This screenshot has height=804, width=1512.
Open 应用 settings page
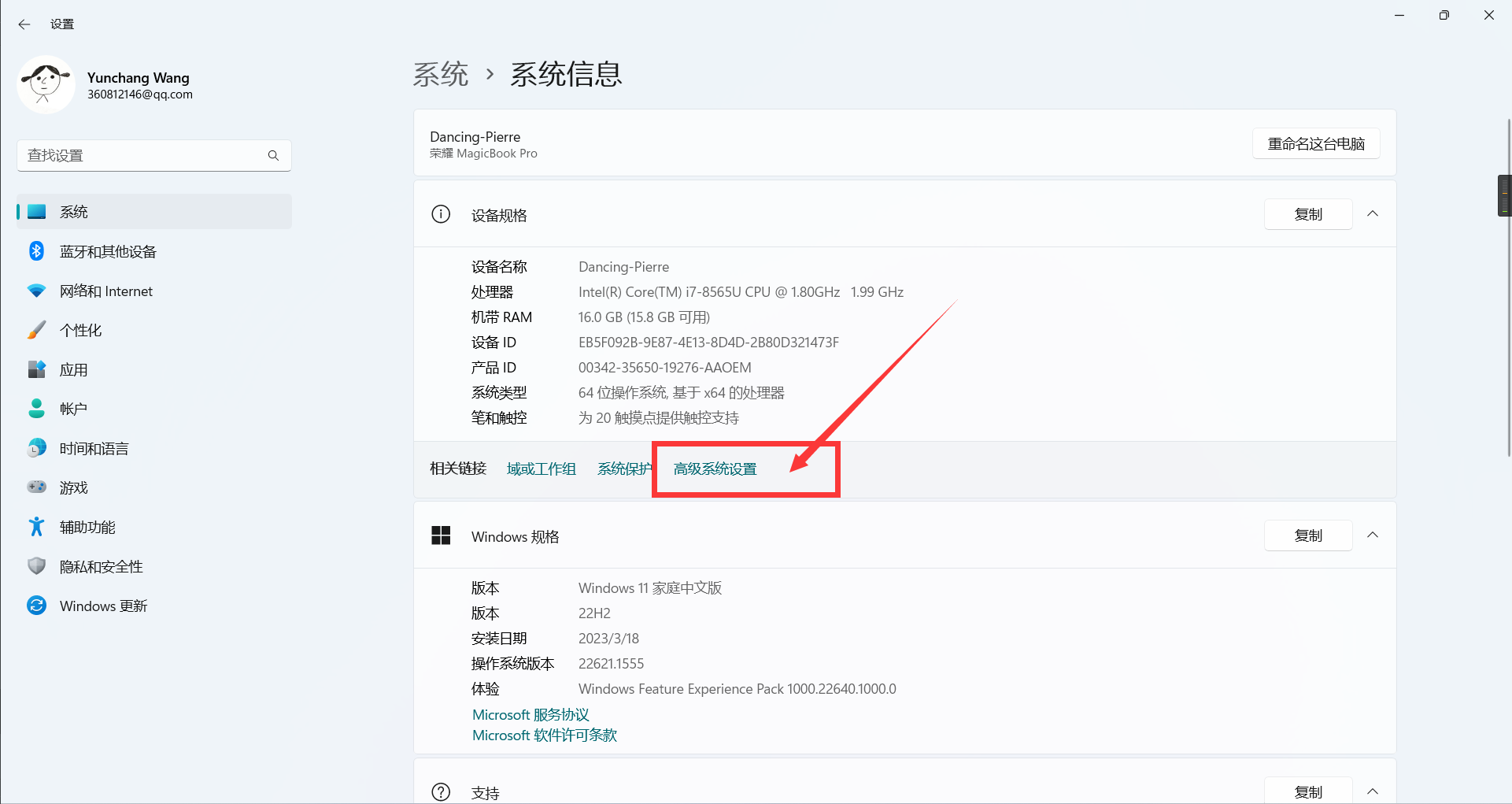point(154,369)
